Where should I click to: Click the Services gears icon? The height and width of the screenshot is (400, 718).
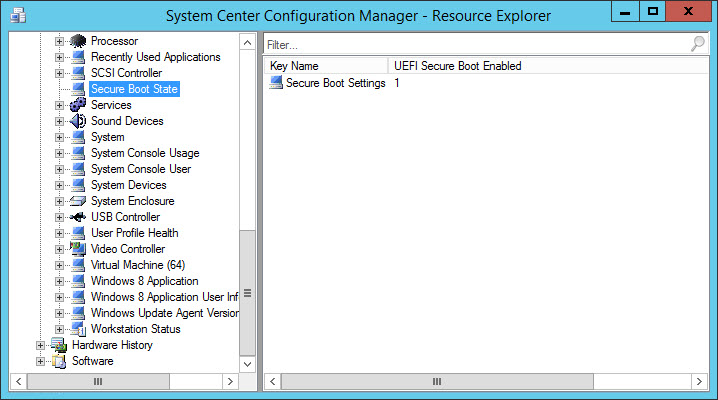[79, 105]
